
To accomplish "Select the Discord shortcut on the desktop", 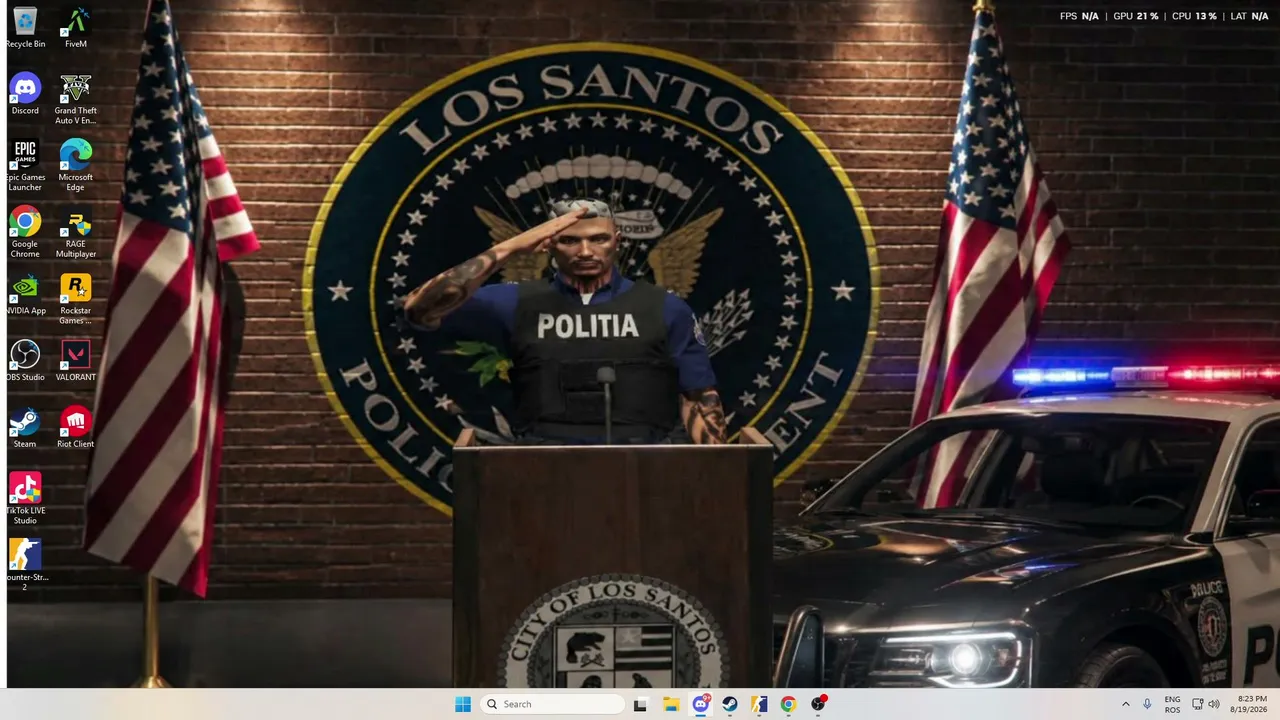I will pyautogui.click(x=25, y=94).
